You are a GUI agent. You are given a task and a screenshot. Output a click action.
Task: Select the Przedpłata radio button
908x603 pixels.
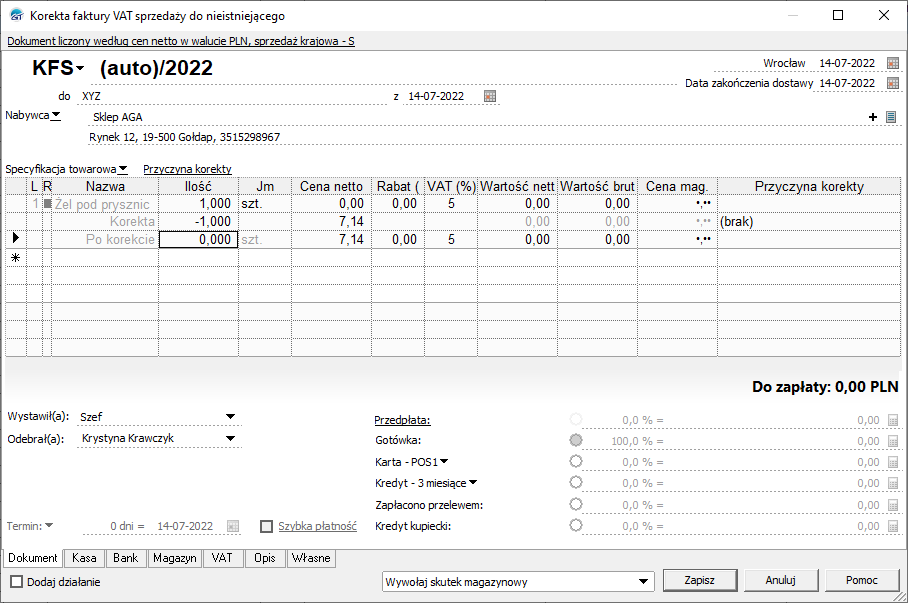pos(576,419)
